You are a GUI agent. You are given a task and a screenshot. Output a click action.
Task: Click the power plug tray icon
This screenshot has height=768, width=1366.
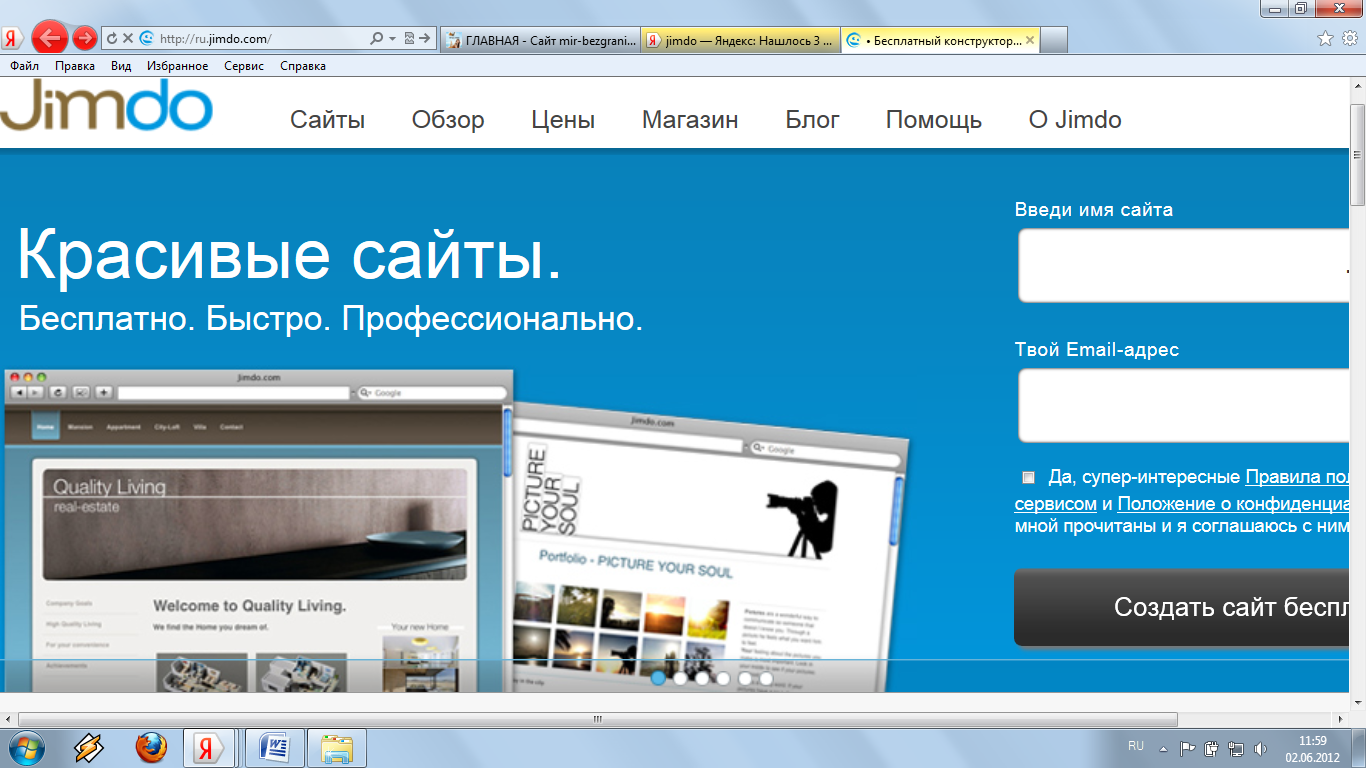coord(1212,748)
